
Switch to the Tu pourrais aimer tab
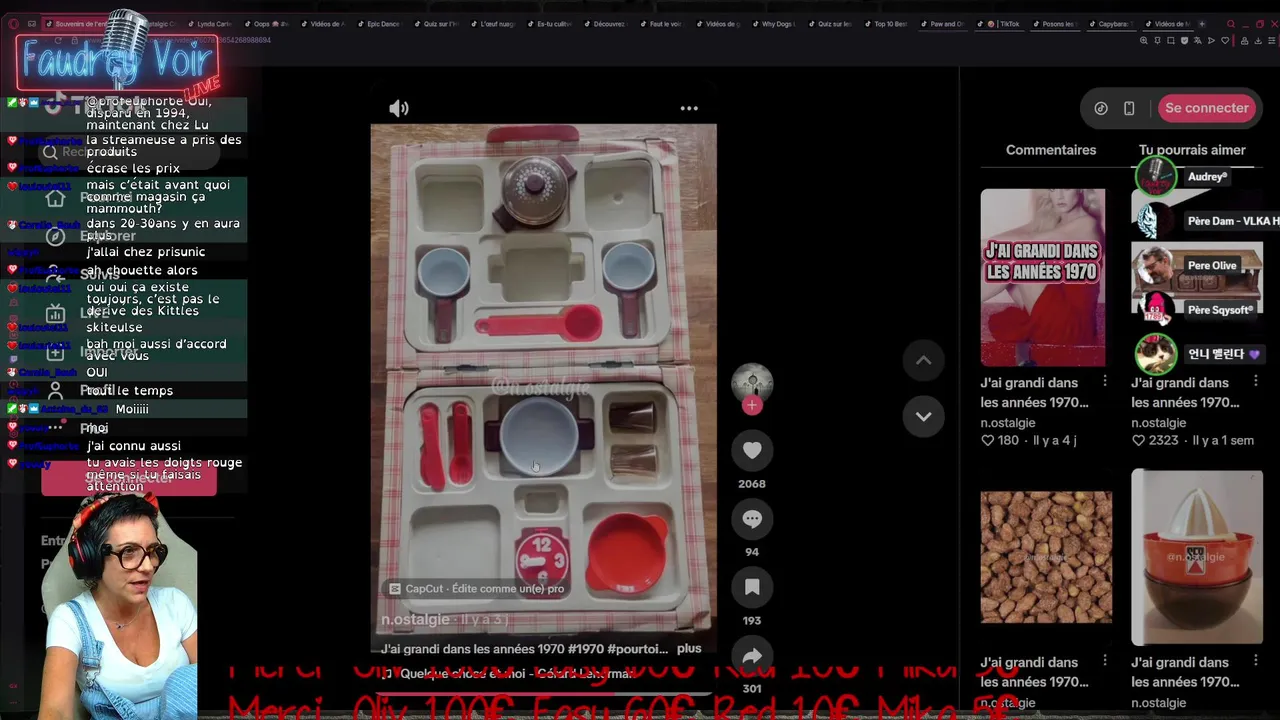[x=1192, y=150]
